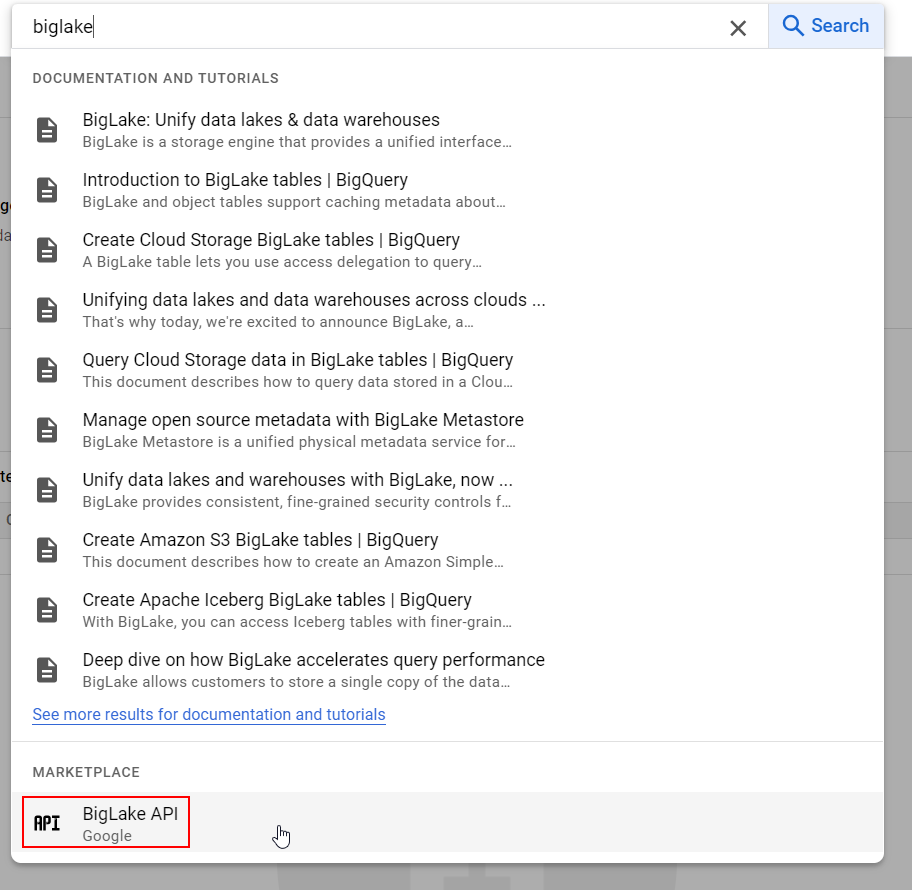Click the document icon beside 'Deep dive on how BigLake'
912x890 pixels.
[x=47, y=670]
